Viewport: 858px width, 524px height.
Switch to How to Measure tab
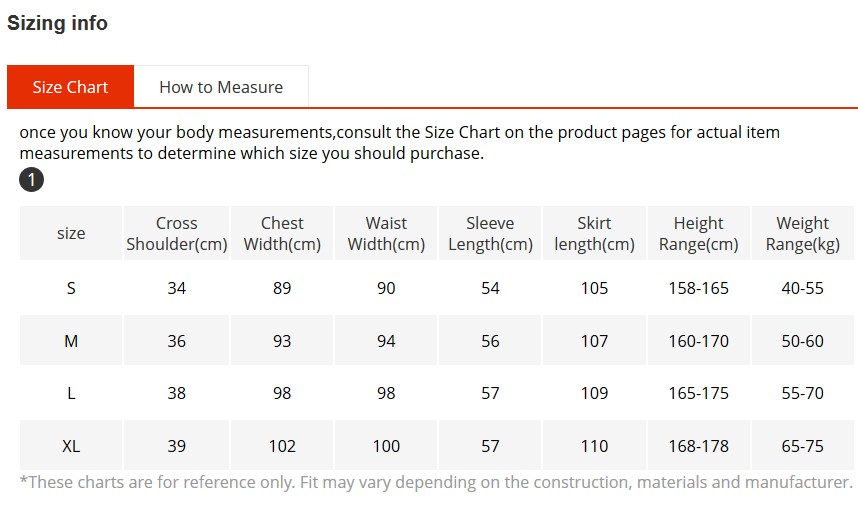point(221,87)
